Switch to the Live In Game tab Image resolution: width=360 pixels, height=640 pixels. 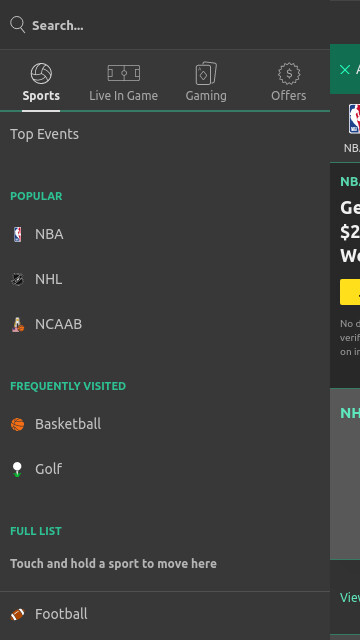coord(124,83)
